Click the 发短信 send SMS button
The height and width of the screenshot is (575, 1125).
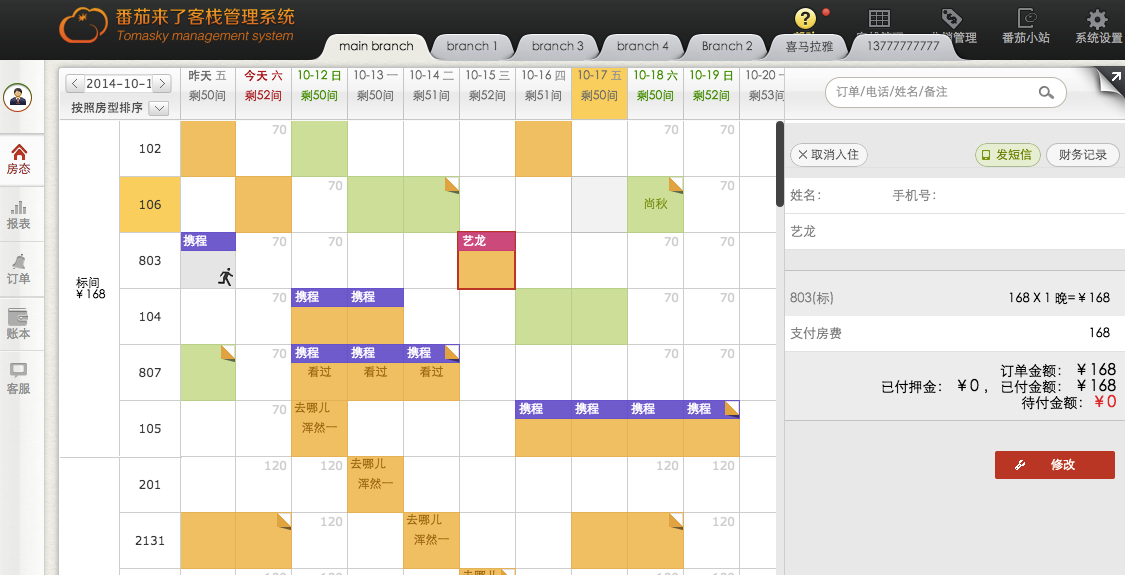pyautogui.click(x=1007, y=154)
